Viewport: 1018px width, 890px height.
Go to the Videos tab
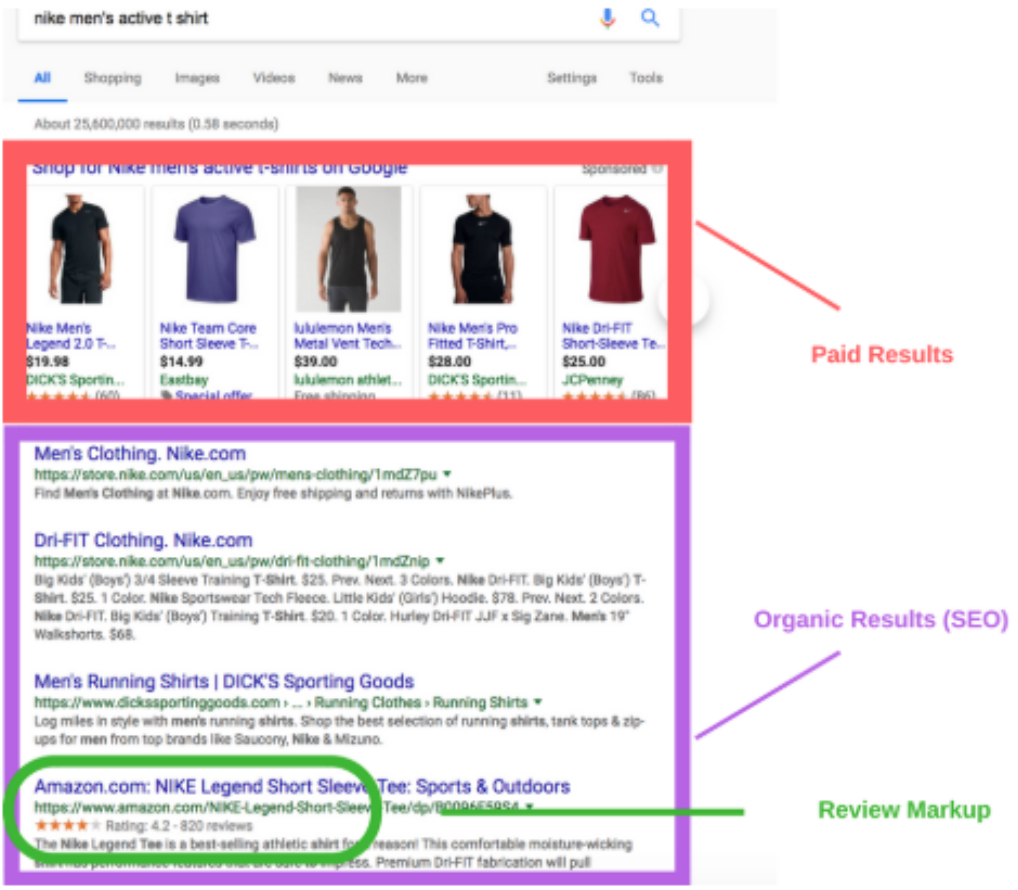(x=273, y=78)
